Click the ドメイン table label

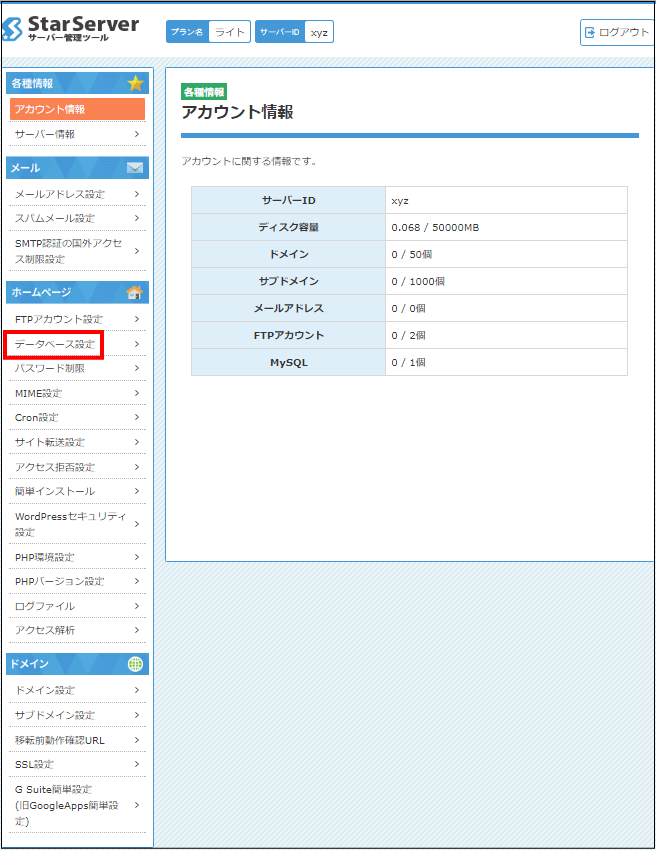(288, 255)
